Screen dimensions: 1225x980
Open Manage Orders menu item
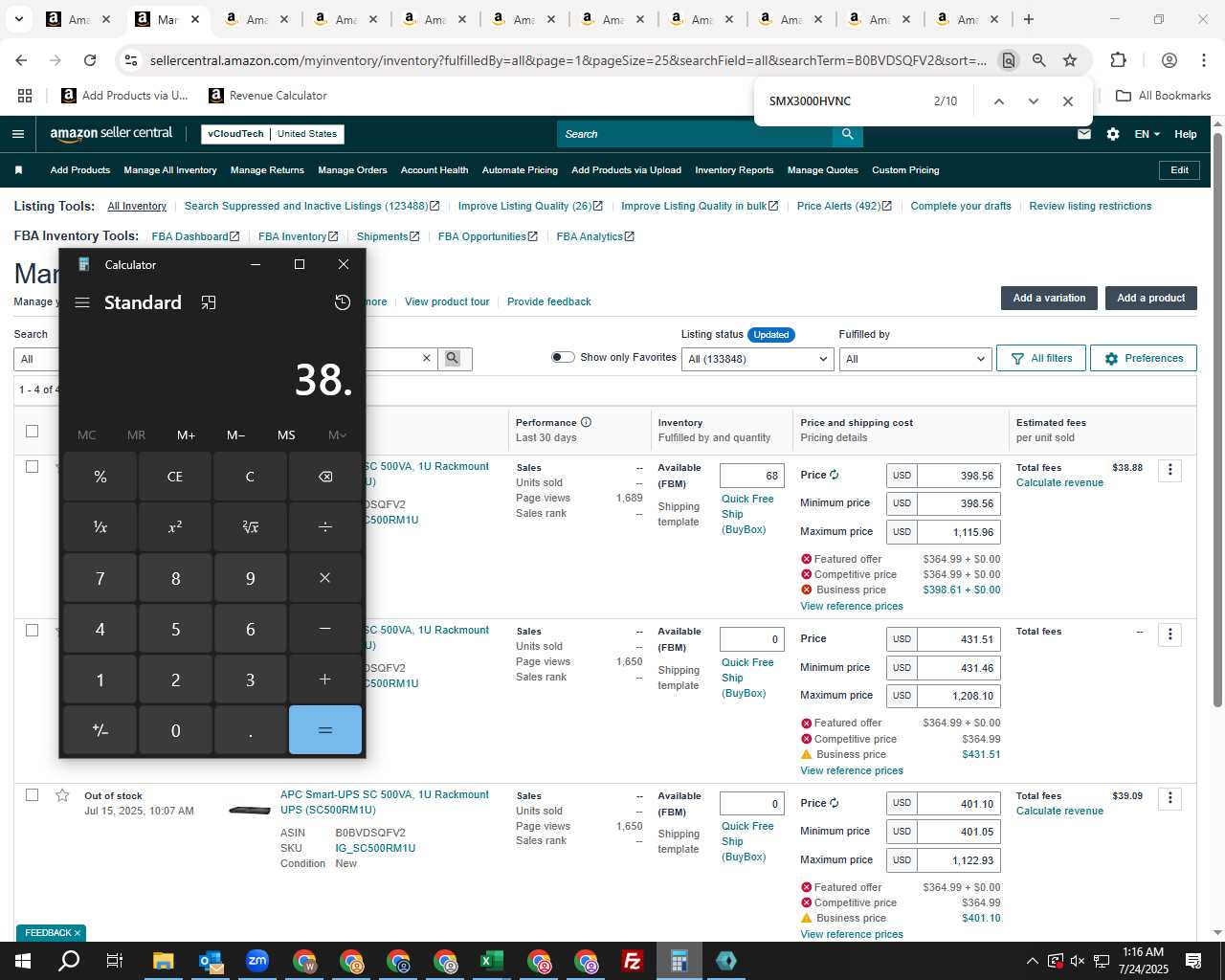[x=352, y=170]
